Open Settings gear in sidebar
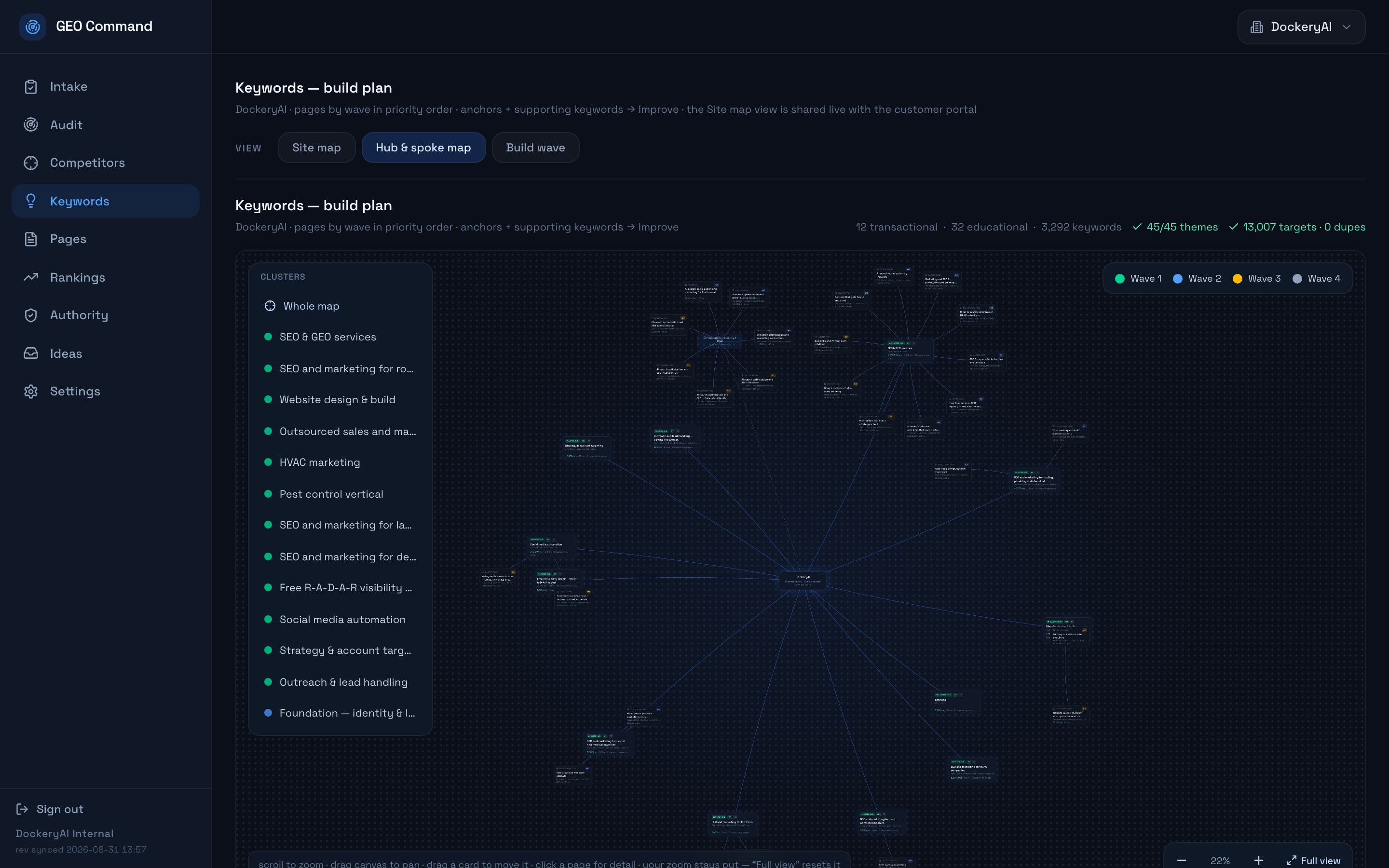This screenshot has height=868, width=1389. pyautogui.click(x=106, y=392)
